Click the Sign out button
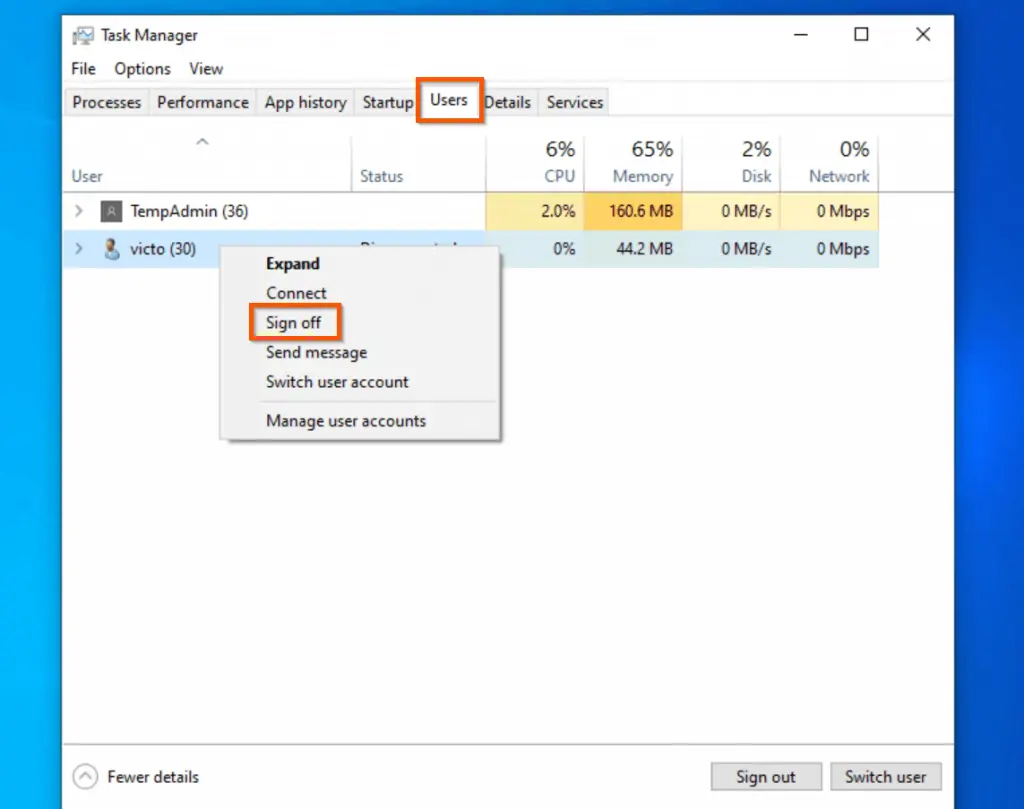1024x809 pixels. coord(766,776)
